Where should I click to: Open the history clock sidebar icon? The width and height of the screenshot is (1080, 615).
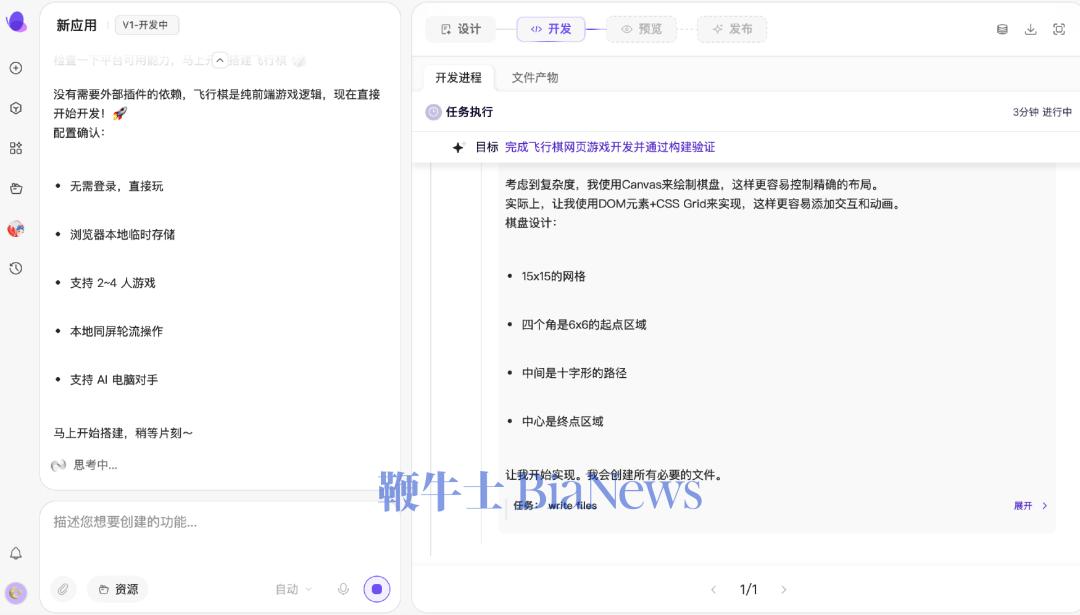click(16, 269)
